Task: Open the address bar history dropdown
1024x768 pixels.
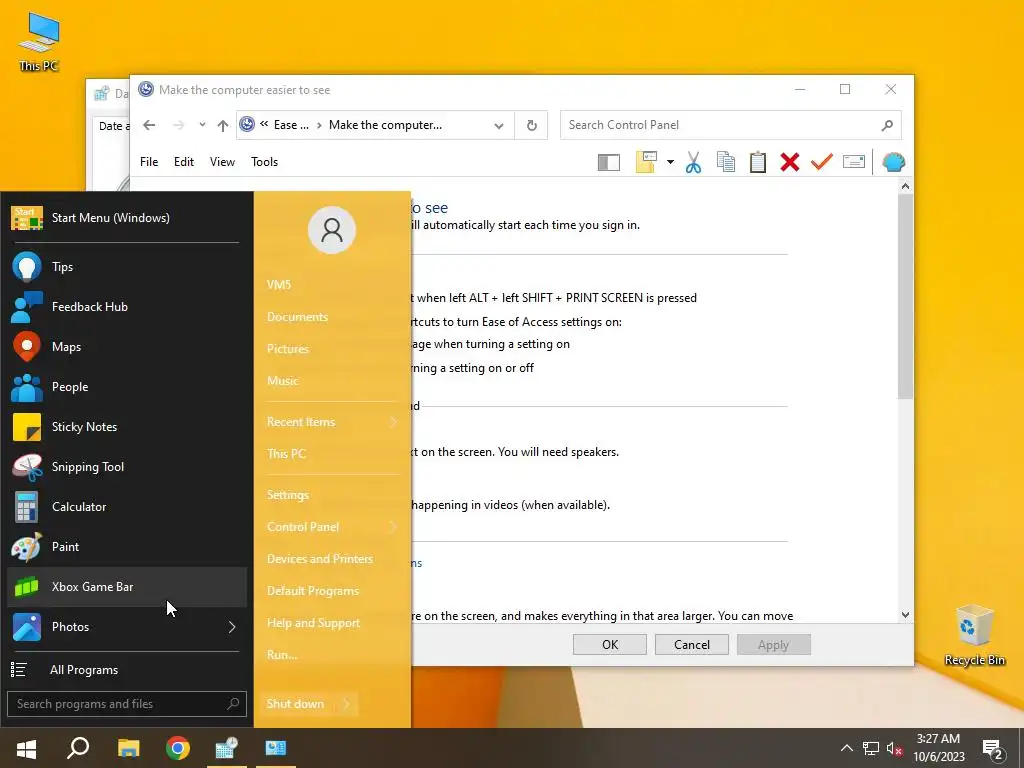Action: click(499, 125)
